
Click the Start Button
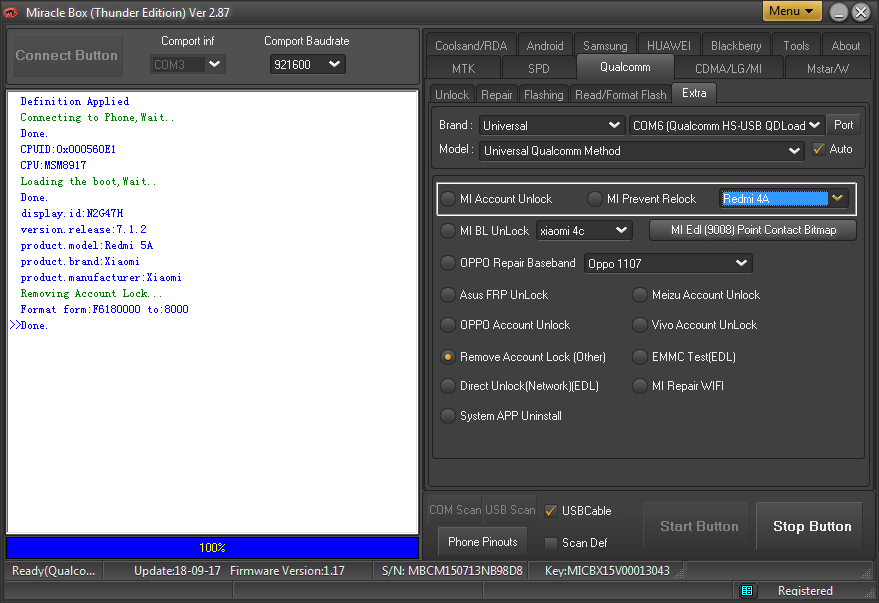point(699,526)
